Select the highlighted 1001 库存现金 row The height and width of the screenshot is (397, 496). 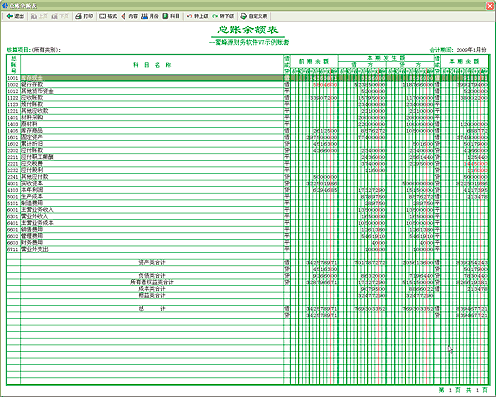point(247,78)
